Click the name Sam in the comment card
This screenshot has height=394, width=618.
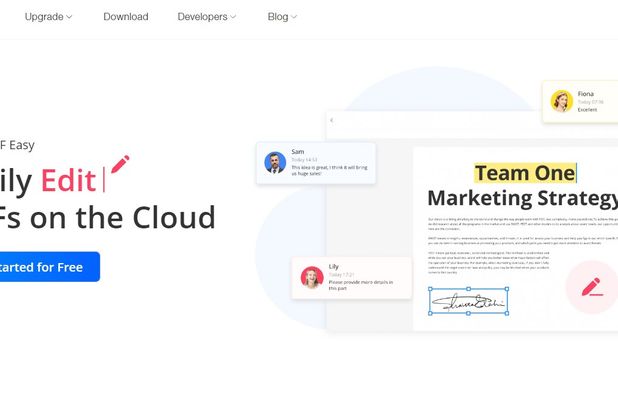click(x=298, y=152)
